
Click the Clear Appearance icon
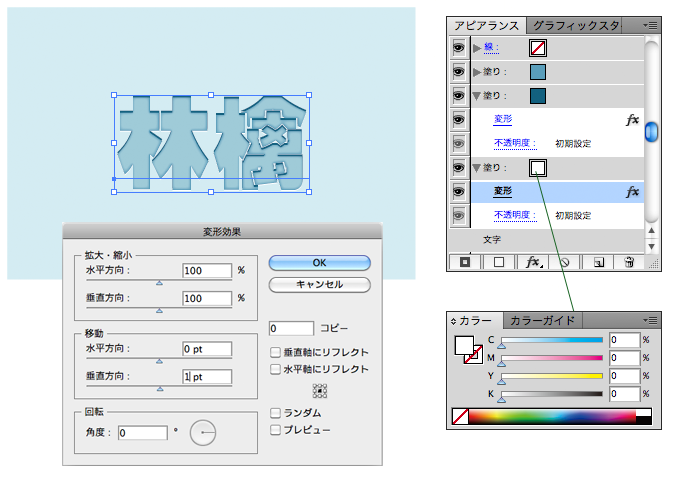[564, 263]
